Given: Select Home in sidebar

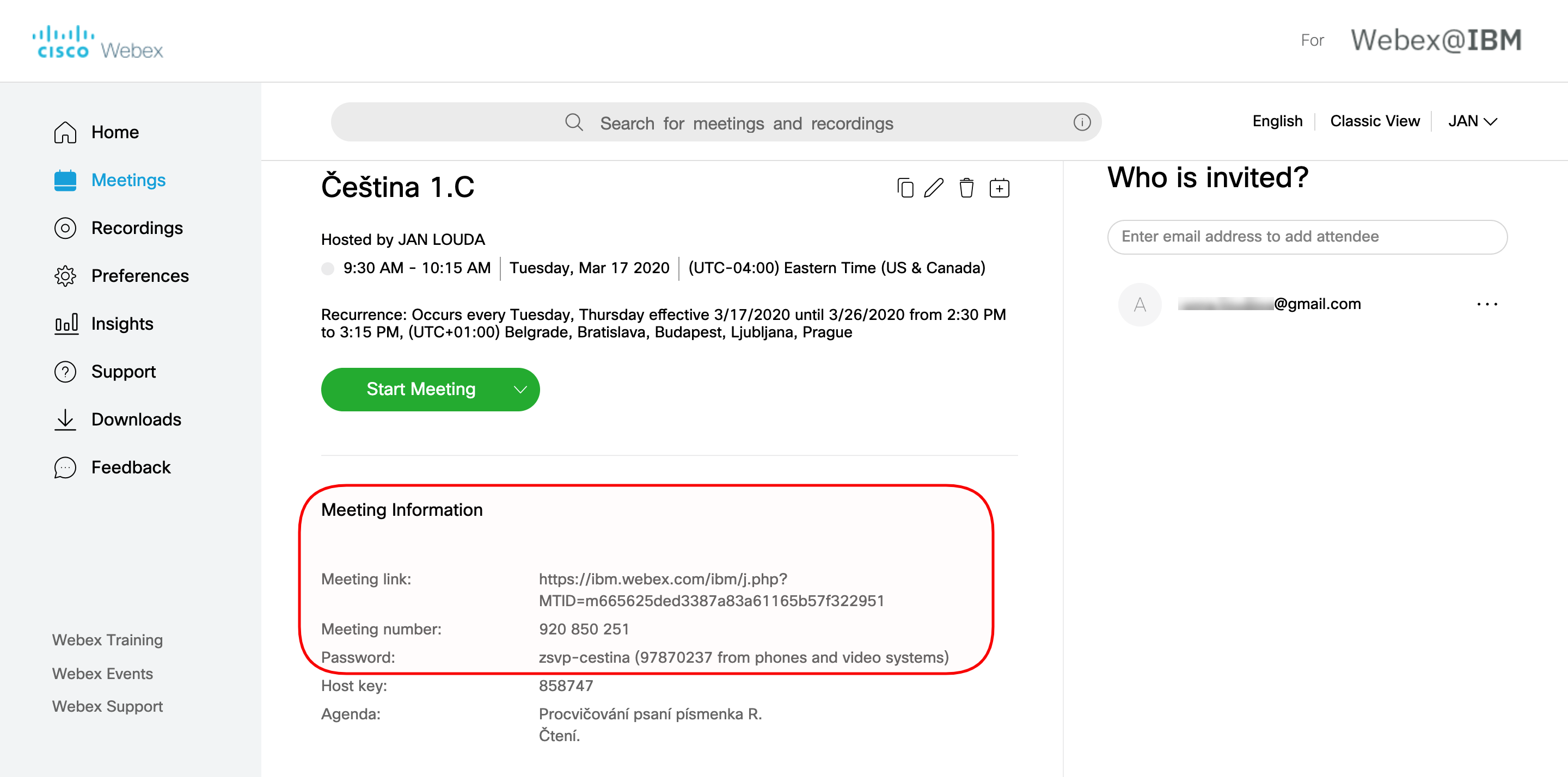Looking at the screenshot, I should point(114,132).
